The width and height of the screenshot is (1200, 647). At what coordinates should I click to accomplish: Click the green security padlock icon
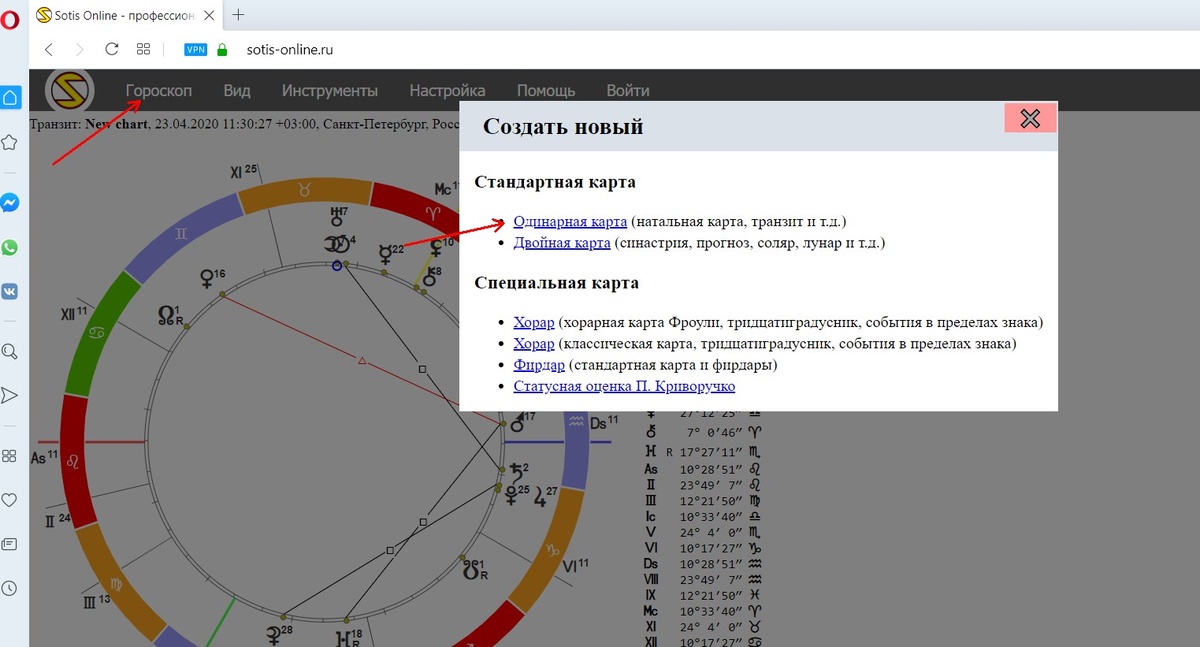222,49
